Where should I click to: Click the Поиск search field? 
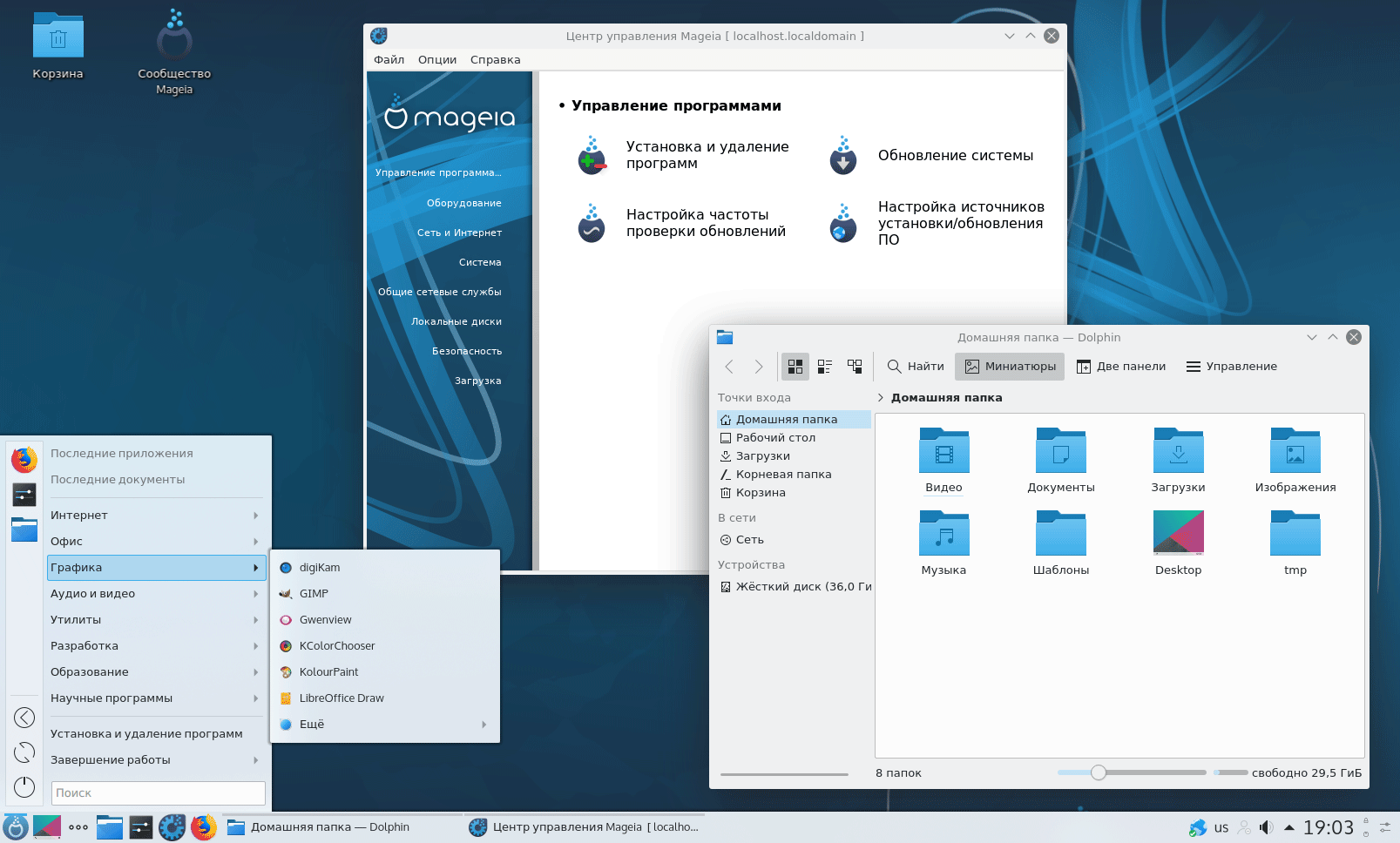[x=158, y=793]
